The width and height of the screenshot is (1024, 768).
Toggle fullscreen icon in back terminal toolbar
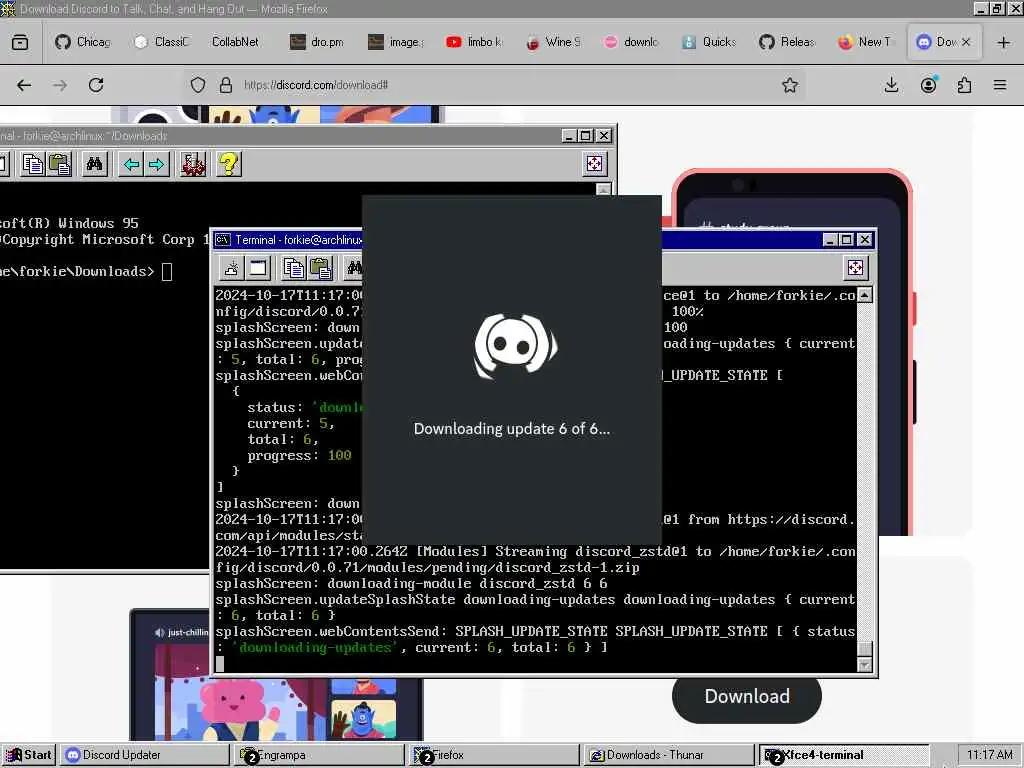tap(594, 164)
